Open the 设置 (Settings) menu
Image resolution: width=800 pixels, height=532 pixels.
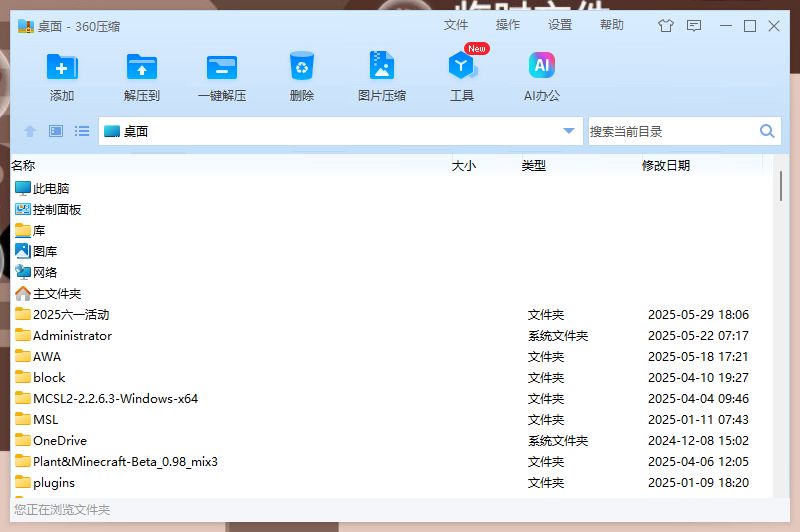tap(560, 25)
